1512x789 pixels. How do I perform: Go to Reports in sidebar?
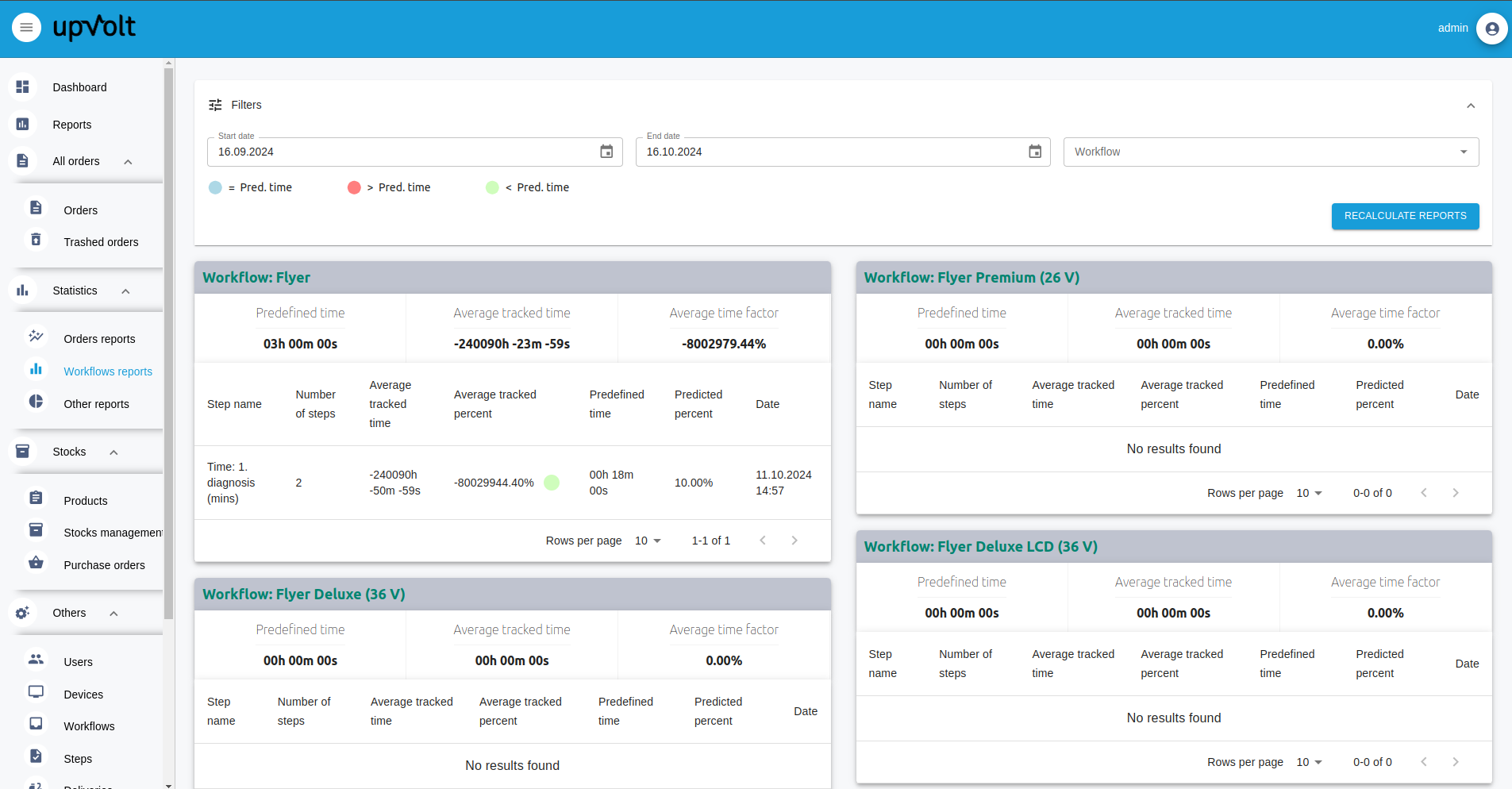tap(72, 125)
